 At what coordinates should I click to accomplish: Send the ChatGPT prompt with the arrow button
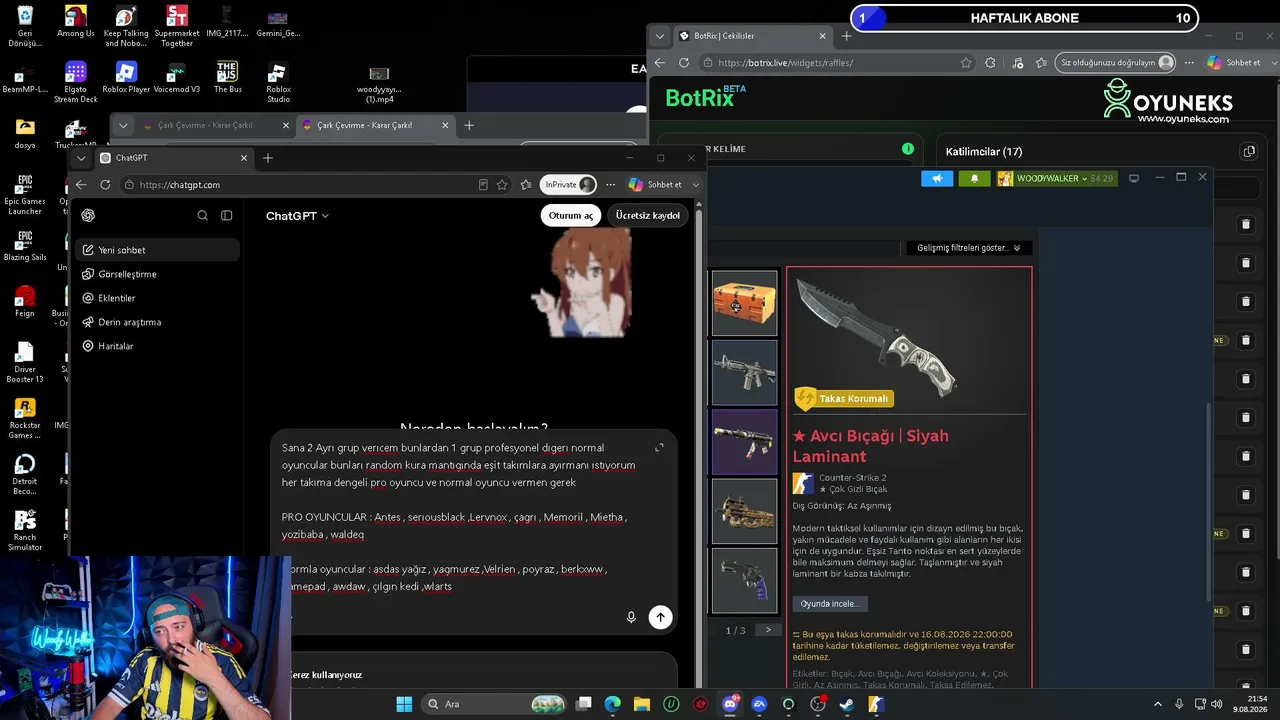tap(660, 617)
